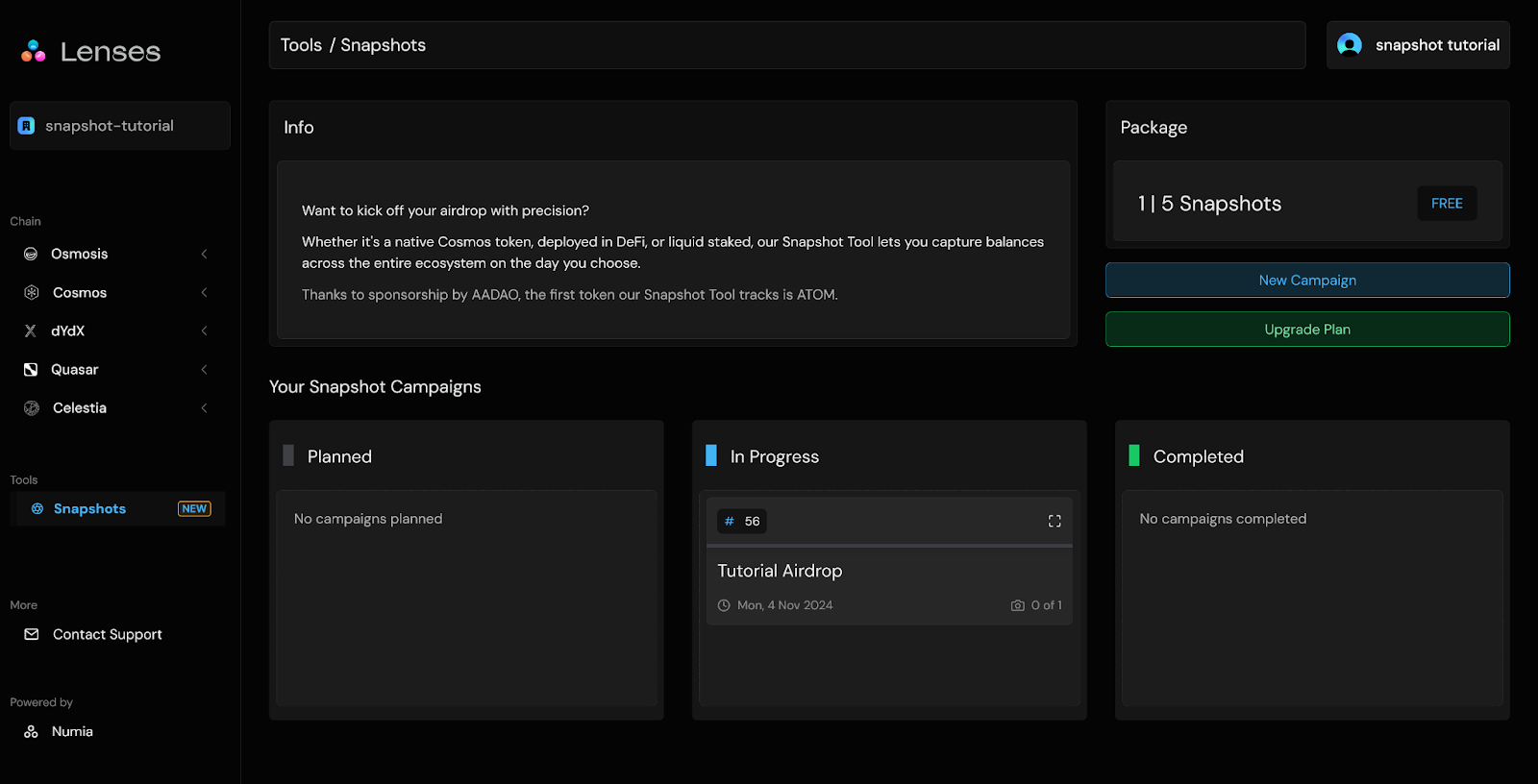Click the Upgrade Plan button

coord(1307,329)
